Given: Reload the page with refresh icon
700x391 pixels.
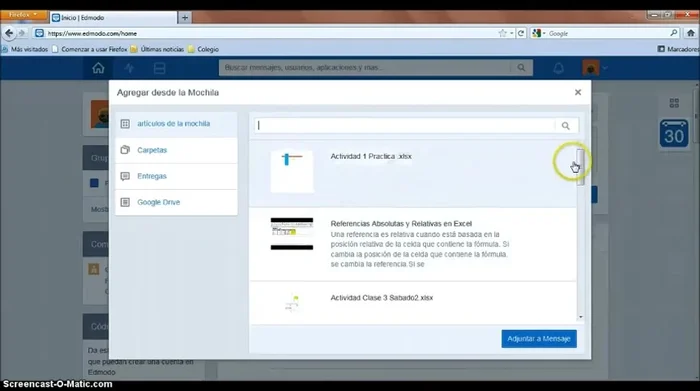Looking at the screenshot, I should [521, 33].
